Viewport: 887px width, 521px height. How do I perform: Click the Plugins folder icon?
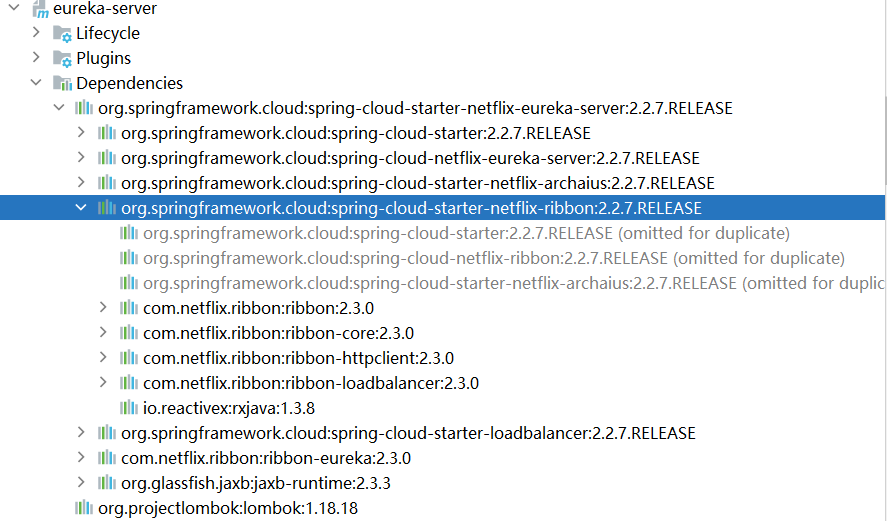(x=63, y=59)
